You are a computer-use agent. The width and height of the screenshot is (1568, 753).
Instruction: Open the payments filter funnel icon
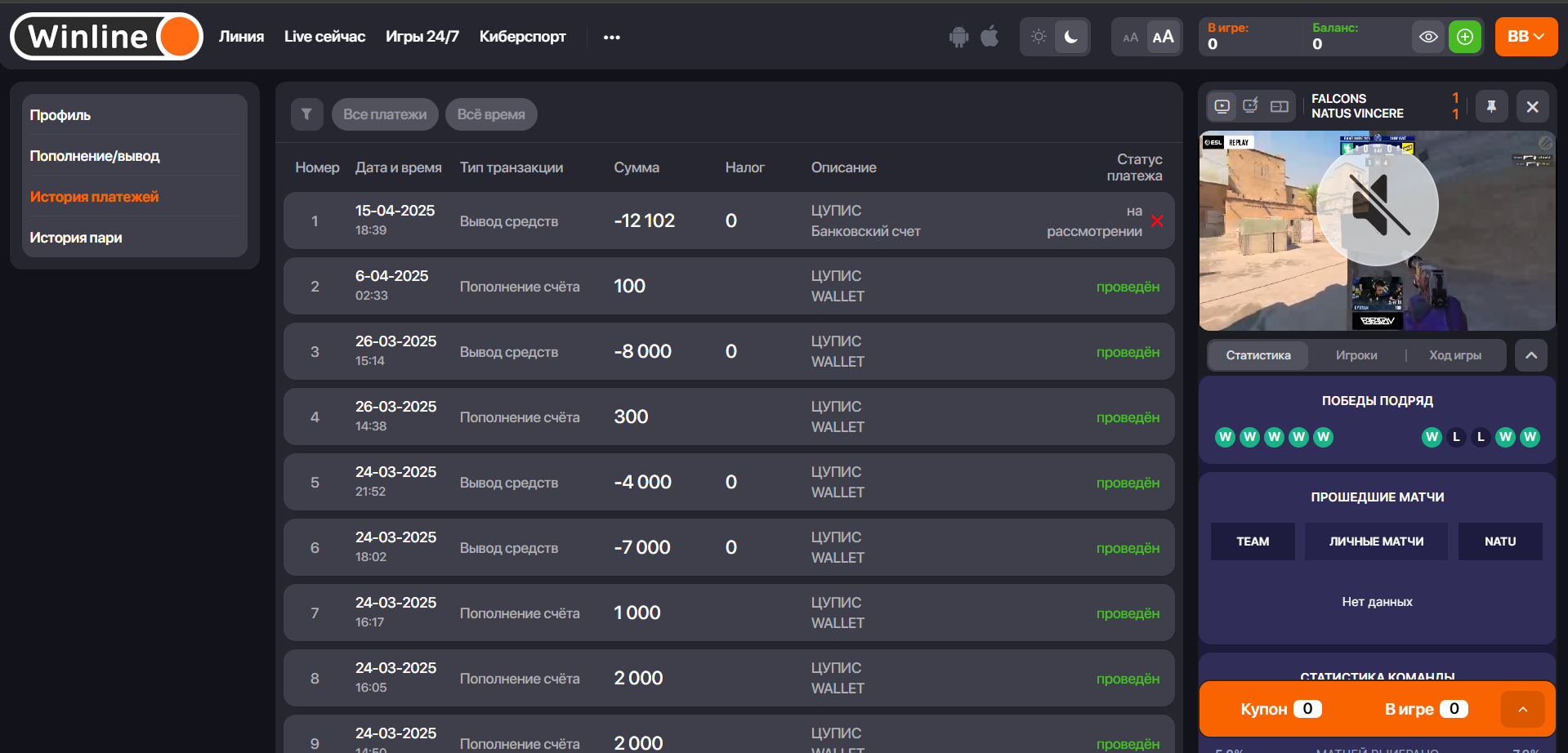[306, 114]
